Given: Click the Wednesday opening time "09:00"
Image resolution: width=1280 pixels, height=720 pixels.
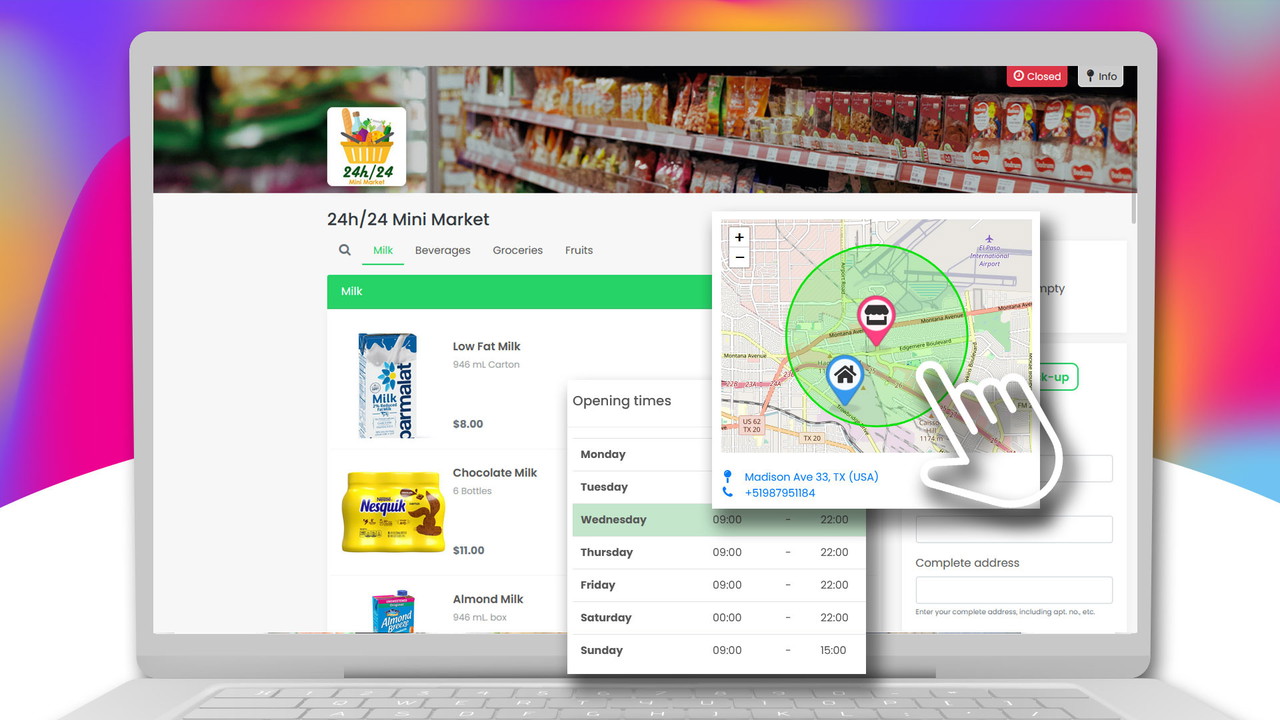Looking at the screenshot, I should point(727,520).
